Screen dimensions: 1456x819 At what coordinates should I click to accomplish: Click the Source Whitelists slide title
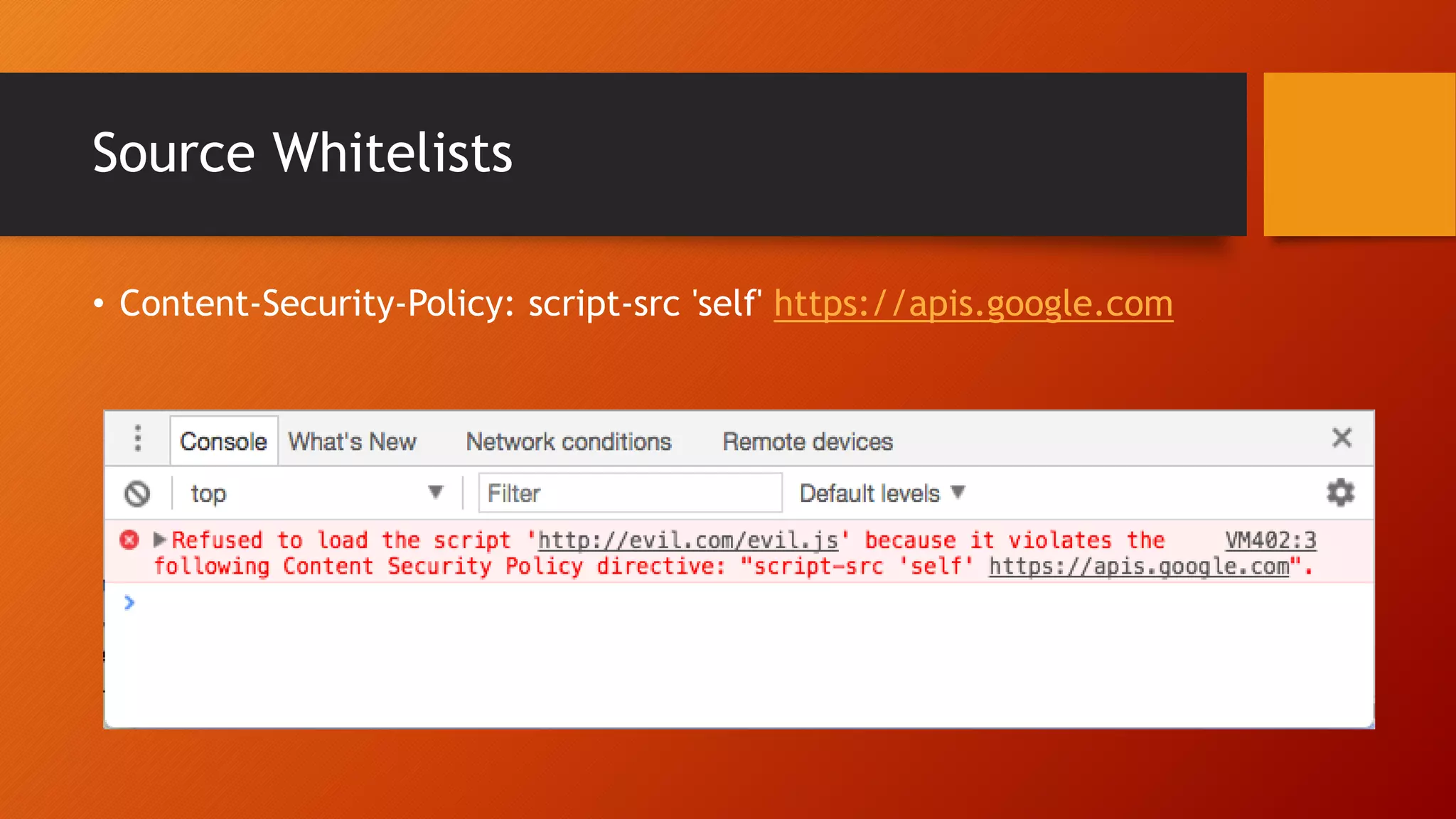pos(303,153)
